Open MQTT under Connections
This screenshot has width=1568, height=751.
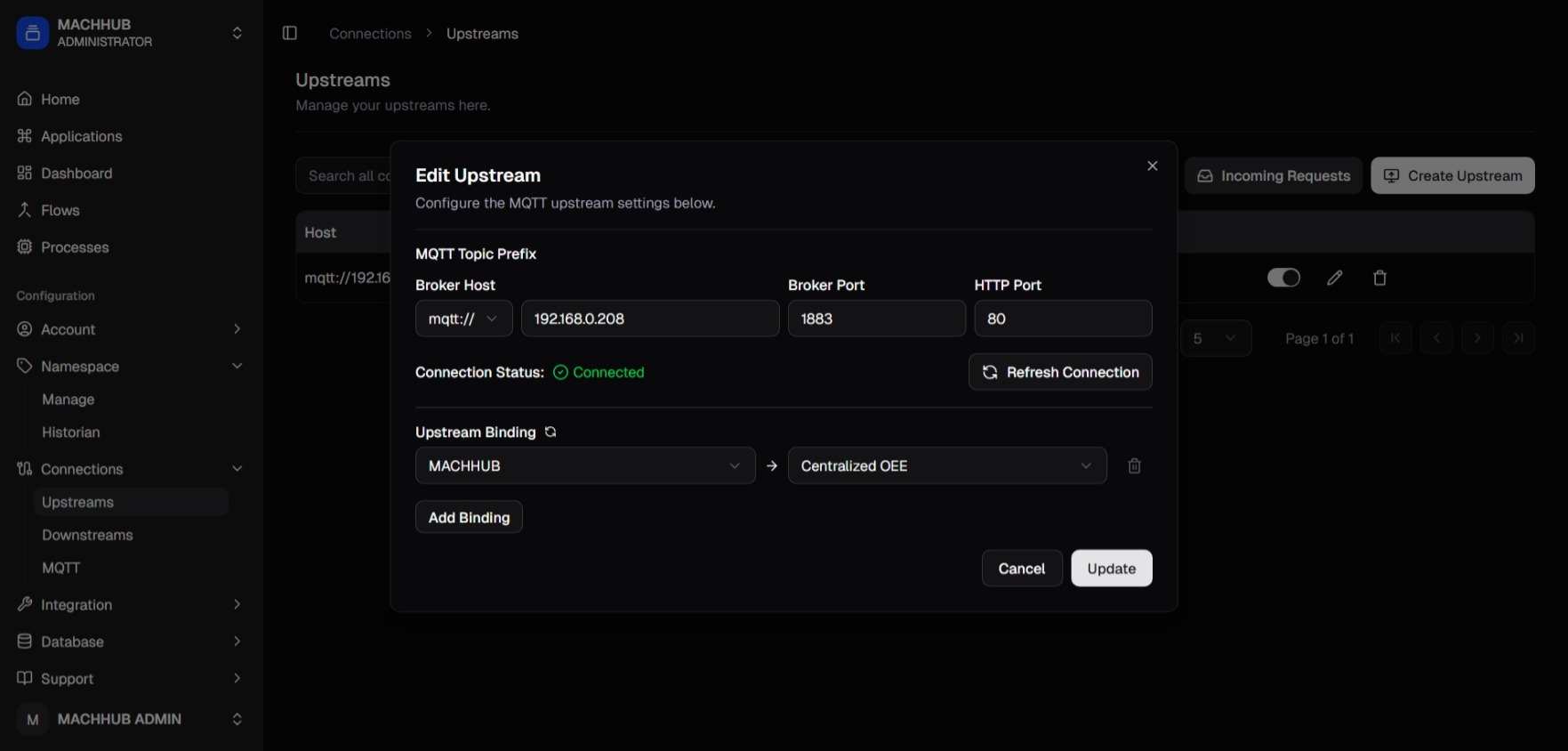pos(132,568)
